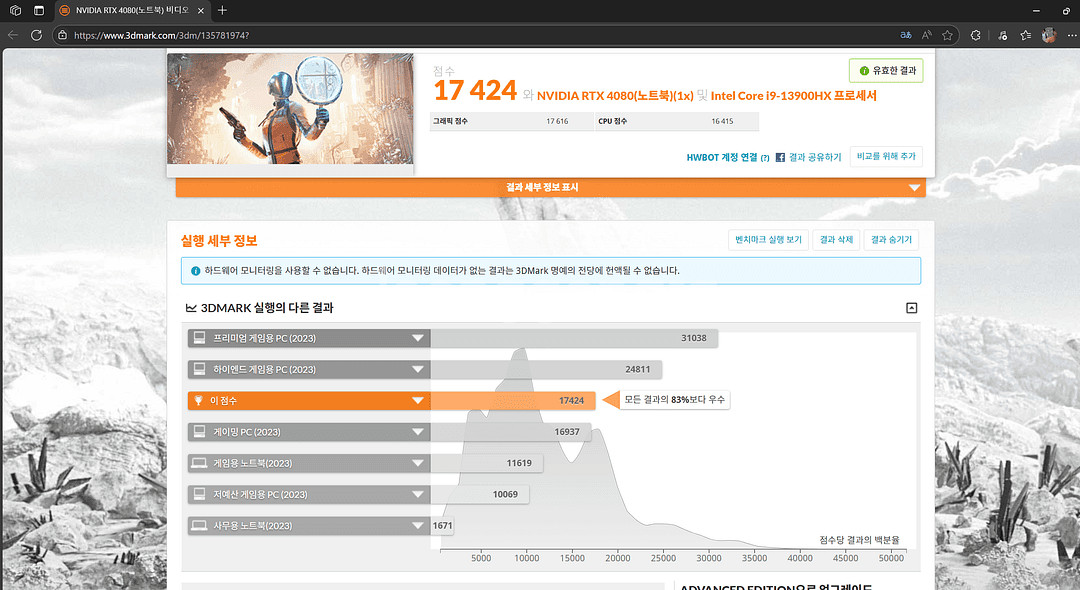This screenshot has width=1080, height=590.
Task: Click the 24811 score bar
Action: (x=546, y=370)
